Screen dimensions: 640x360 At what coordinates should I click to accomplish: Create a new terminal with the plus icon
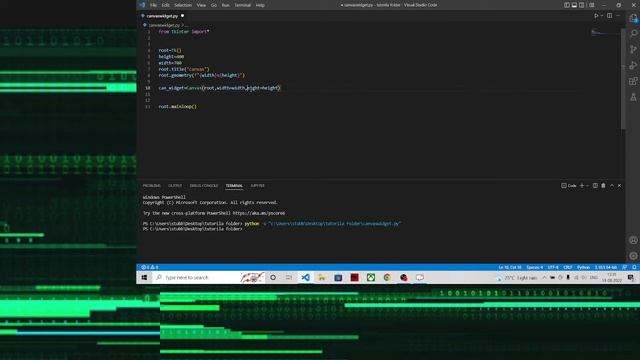tap(582, 186)
